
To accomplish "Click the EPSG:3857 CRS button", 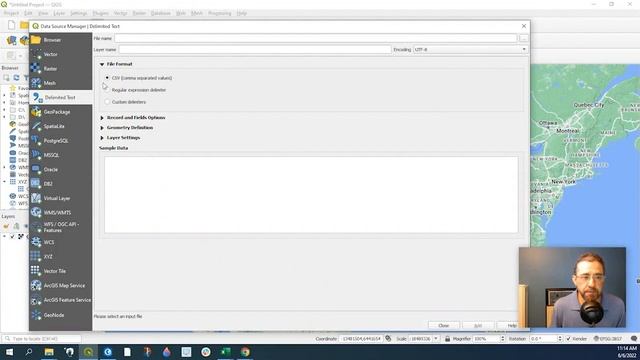I will pos(607,339).
